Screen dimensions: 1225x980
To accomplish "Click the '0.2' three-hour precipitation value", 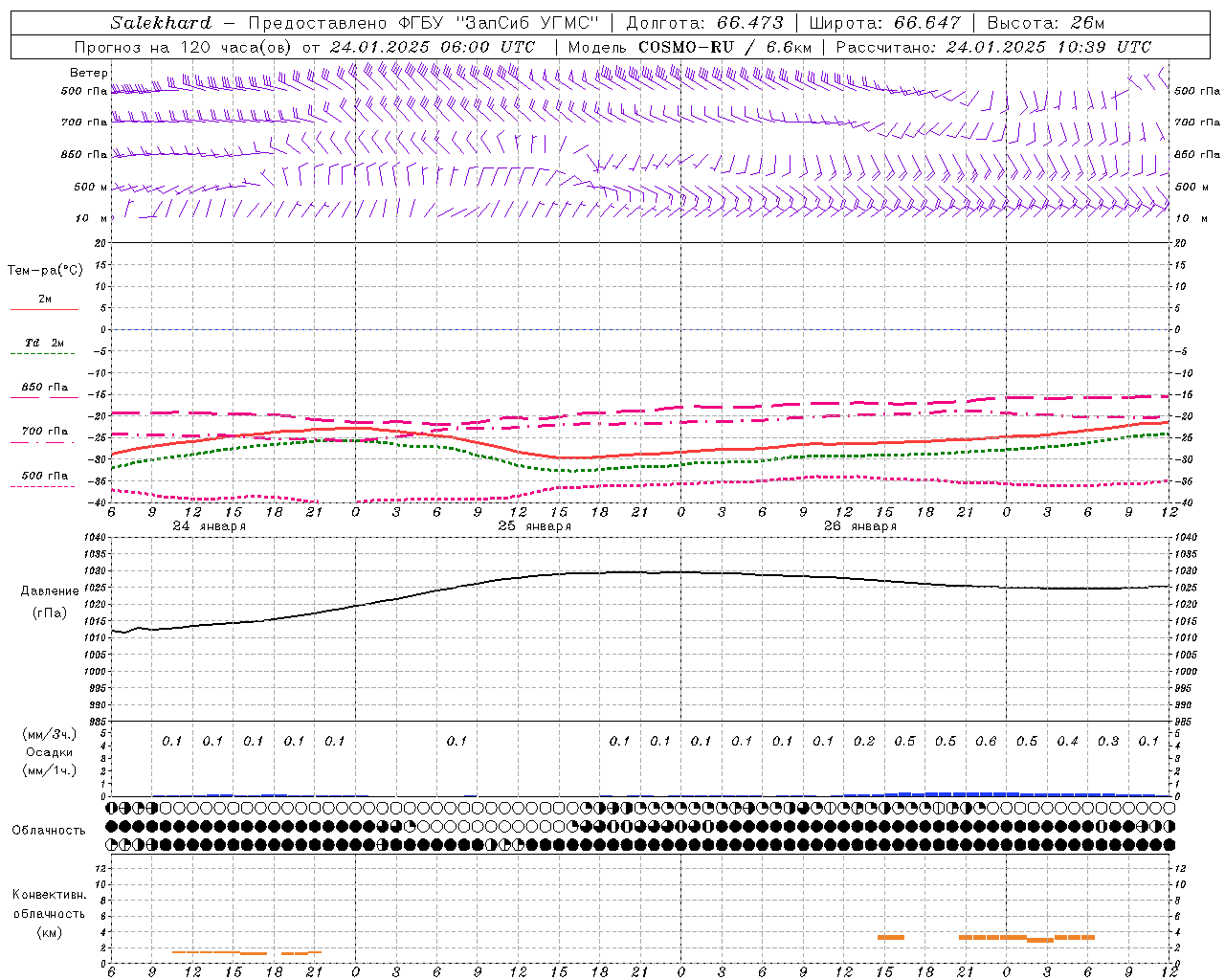I will pos(864,741).
